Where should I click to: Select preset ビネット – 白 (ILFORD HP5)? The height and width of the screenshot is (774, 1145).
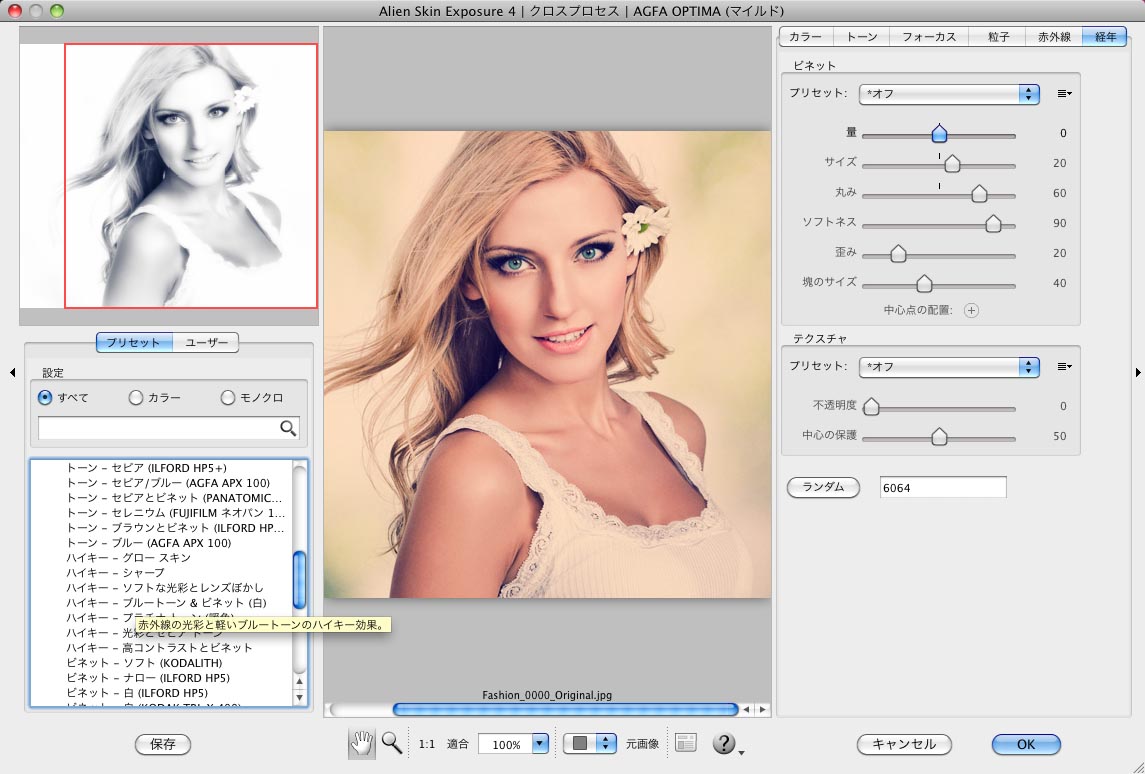click(137, 693)
